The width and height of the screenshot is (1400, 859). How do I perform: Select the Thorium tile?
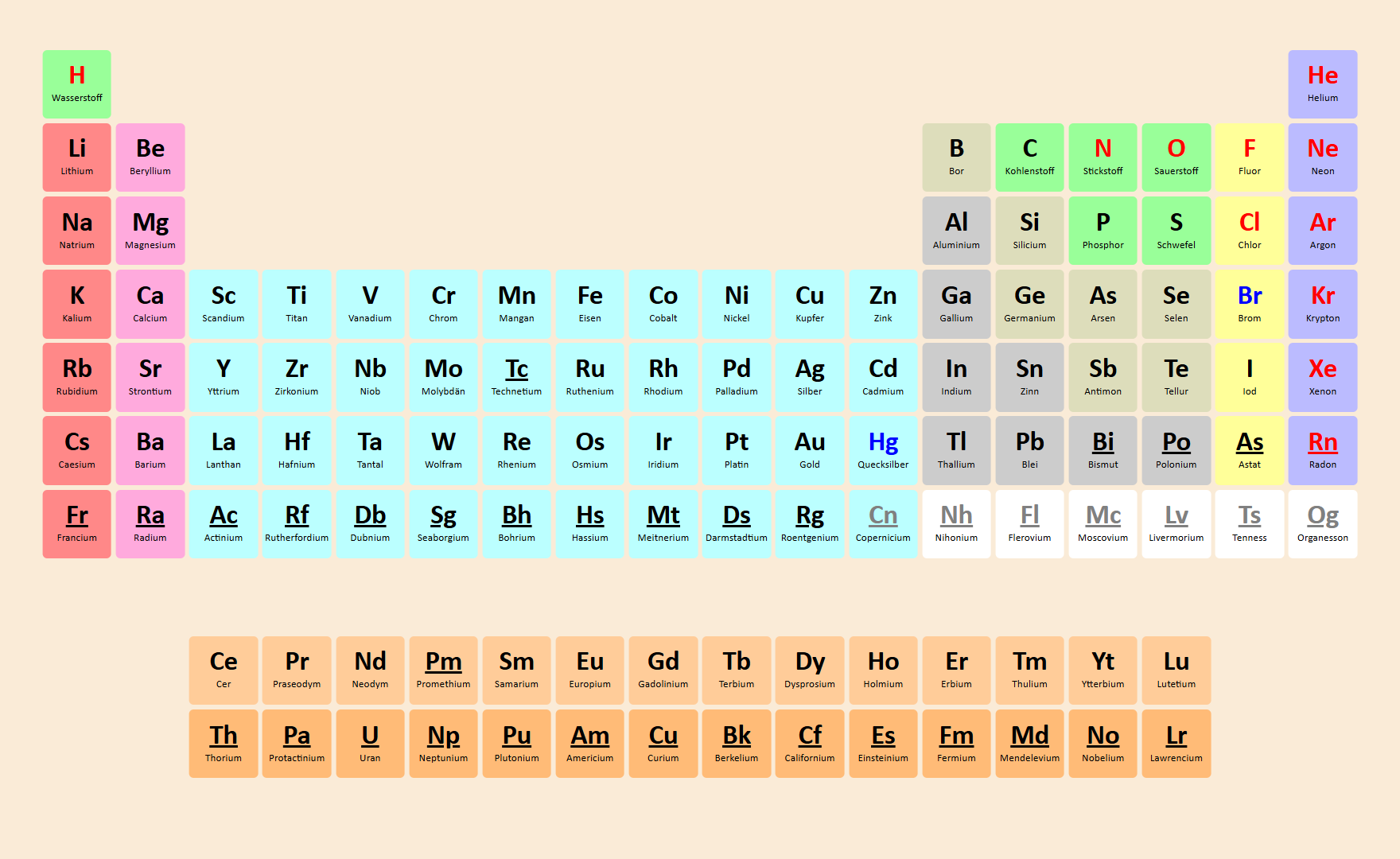(224, 744)
